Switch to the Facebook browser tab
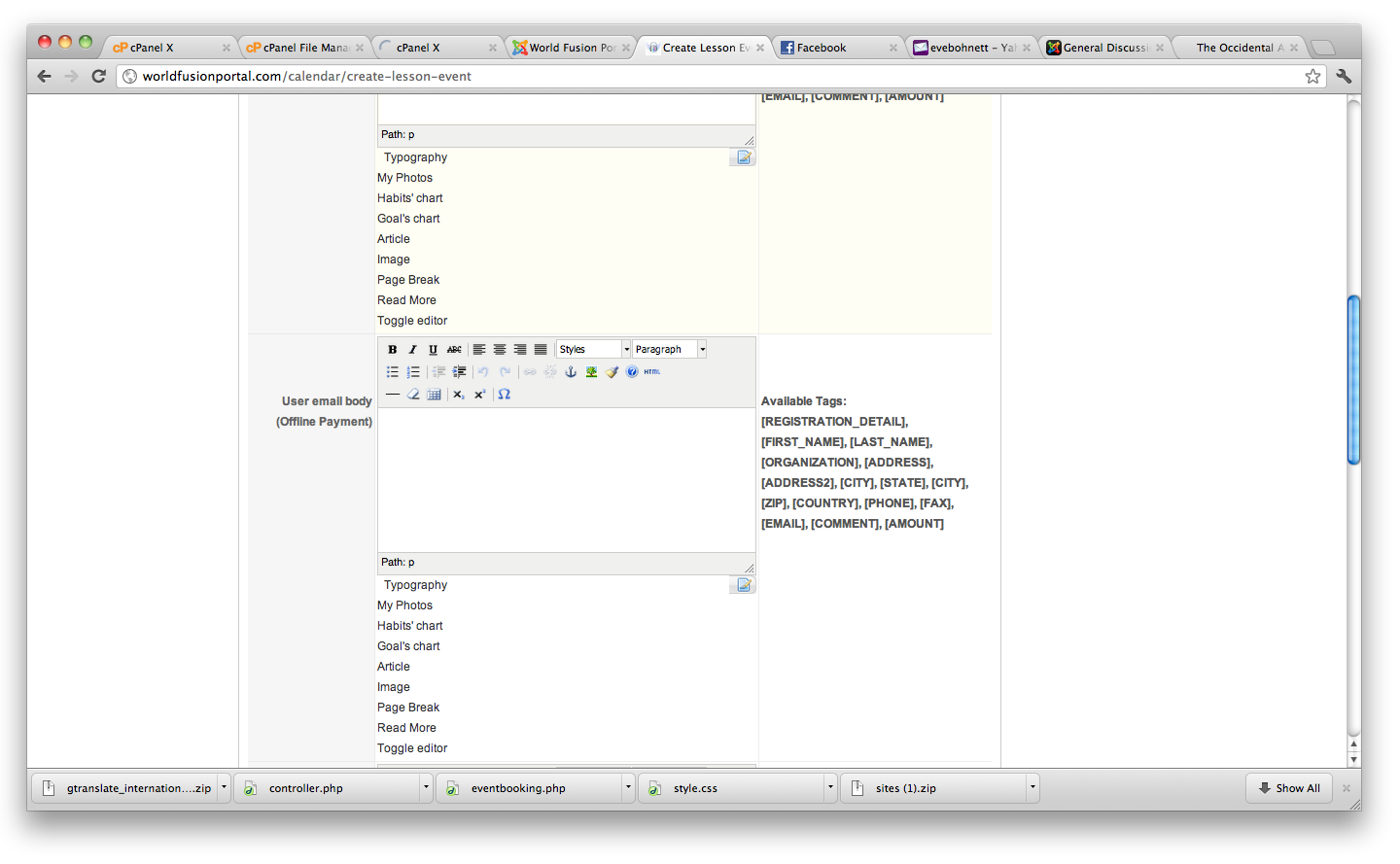 pos(837,48)
